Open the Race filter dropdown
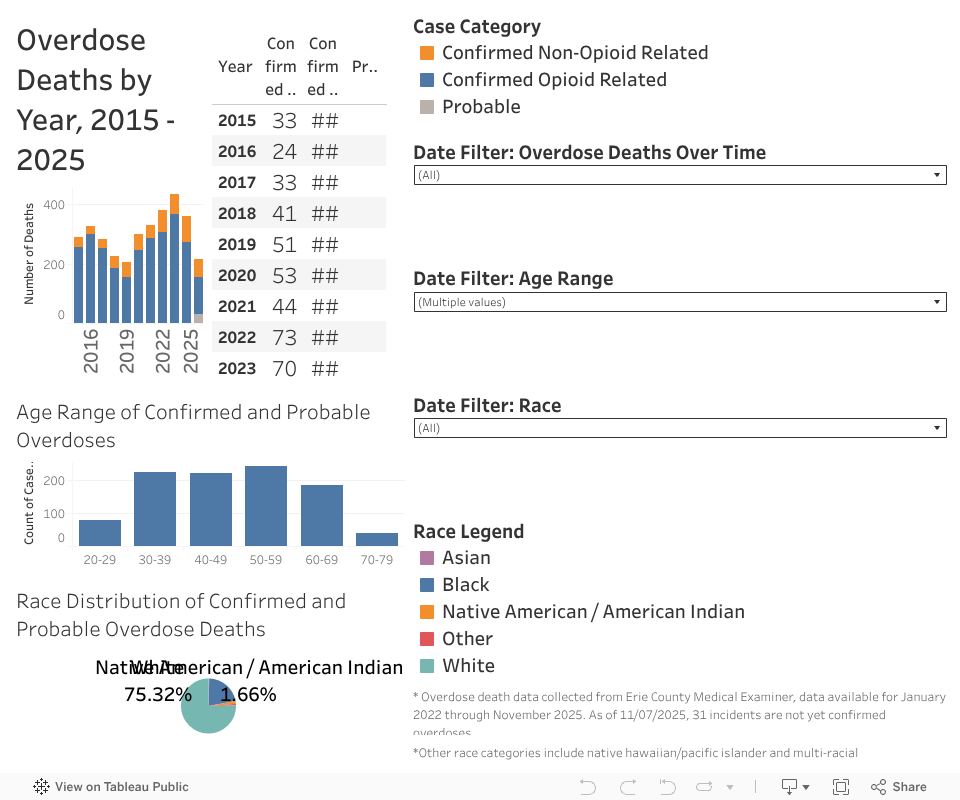 680,428
